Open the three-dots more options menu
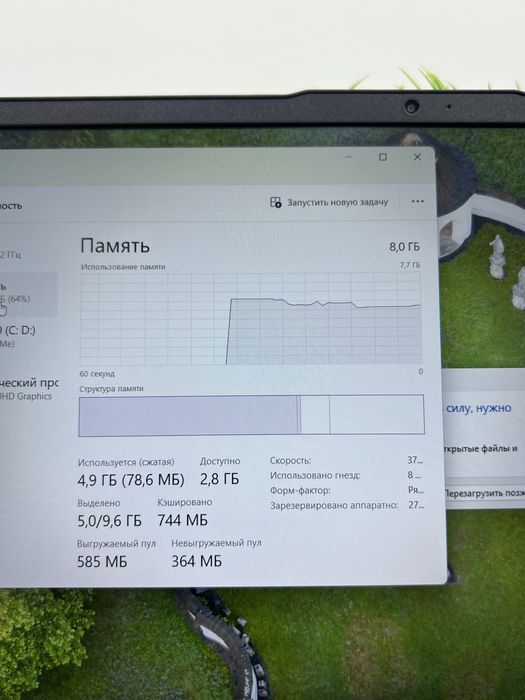Viewport: 525px width, 700px height. [x=417, y=201]
